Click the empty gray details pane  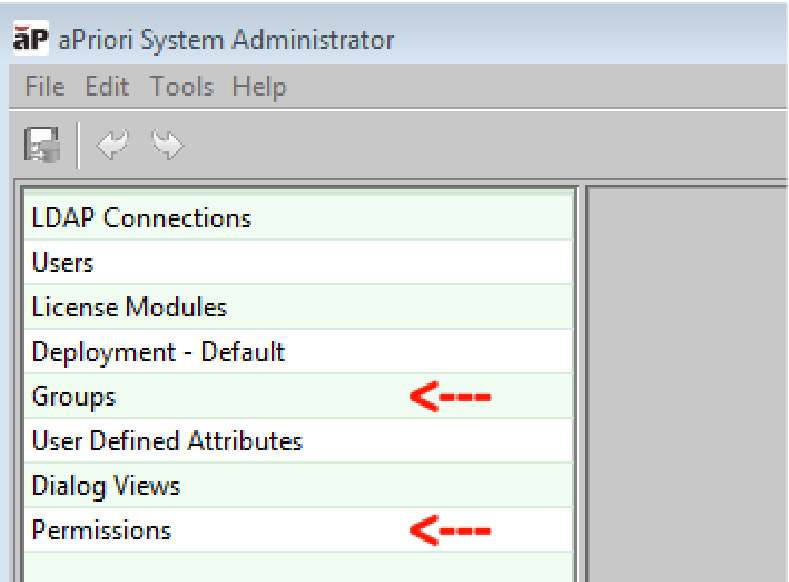click(x=687, y=380)
